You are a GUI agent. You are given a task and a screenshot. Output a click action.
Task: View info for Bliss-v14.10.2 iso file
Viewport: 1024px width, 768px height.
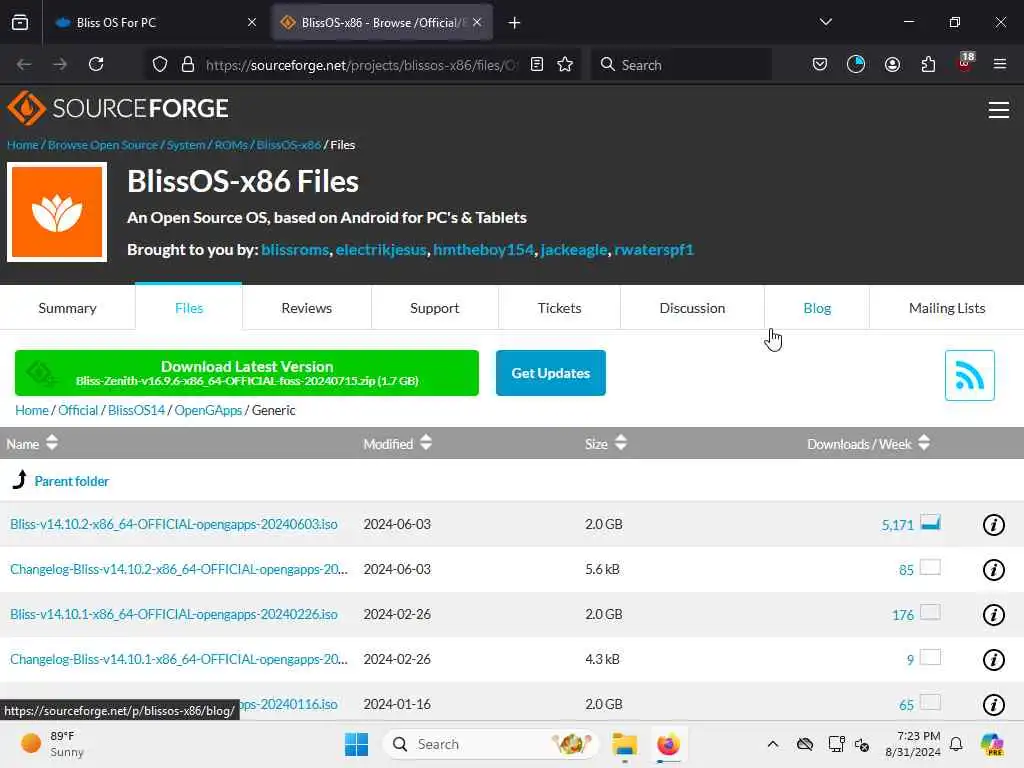coord(993,524)
